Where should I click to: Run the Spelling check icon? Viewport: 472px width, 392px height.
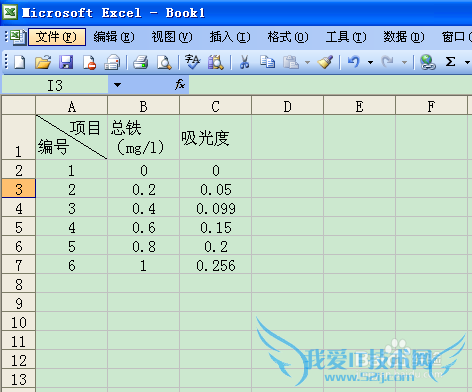click(x=192, y=62)
